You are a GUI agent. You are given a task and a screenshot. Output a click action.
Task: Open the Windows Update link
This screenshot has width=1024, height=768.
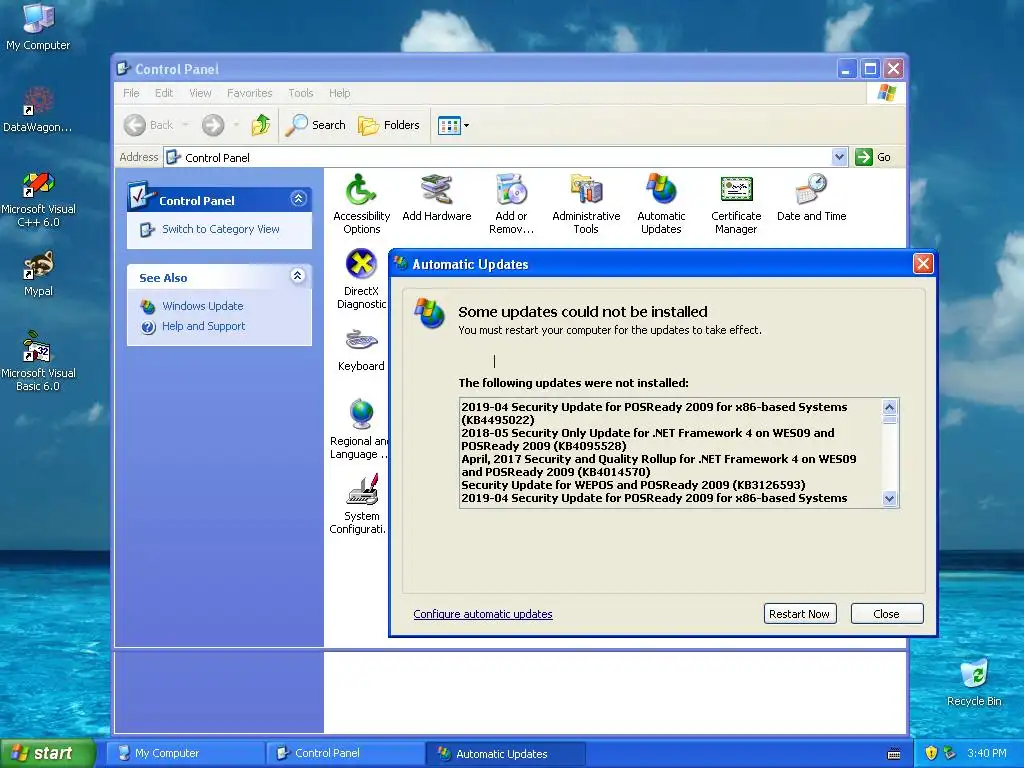click(x=202, y=306)
